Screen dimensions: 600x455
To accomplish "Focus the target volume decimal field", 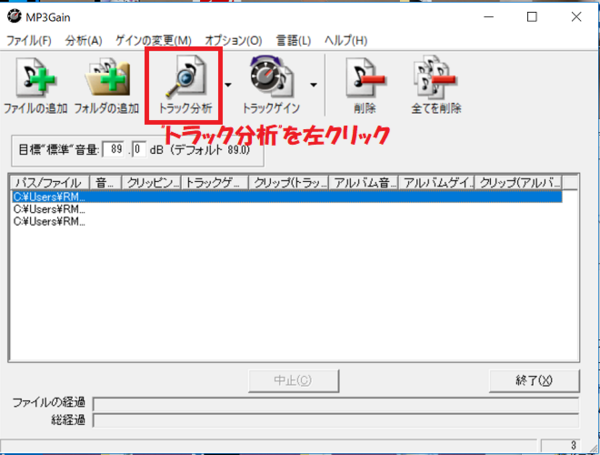I will (139, 149).
